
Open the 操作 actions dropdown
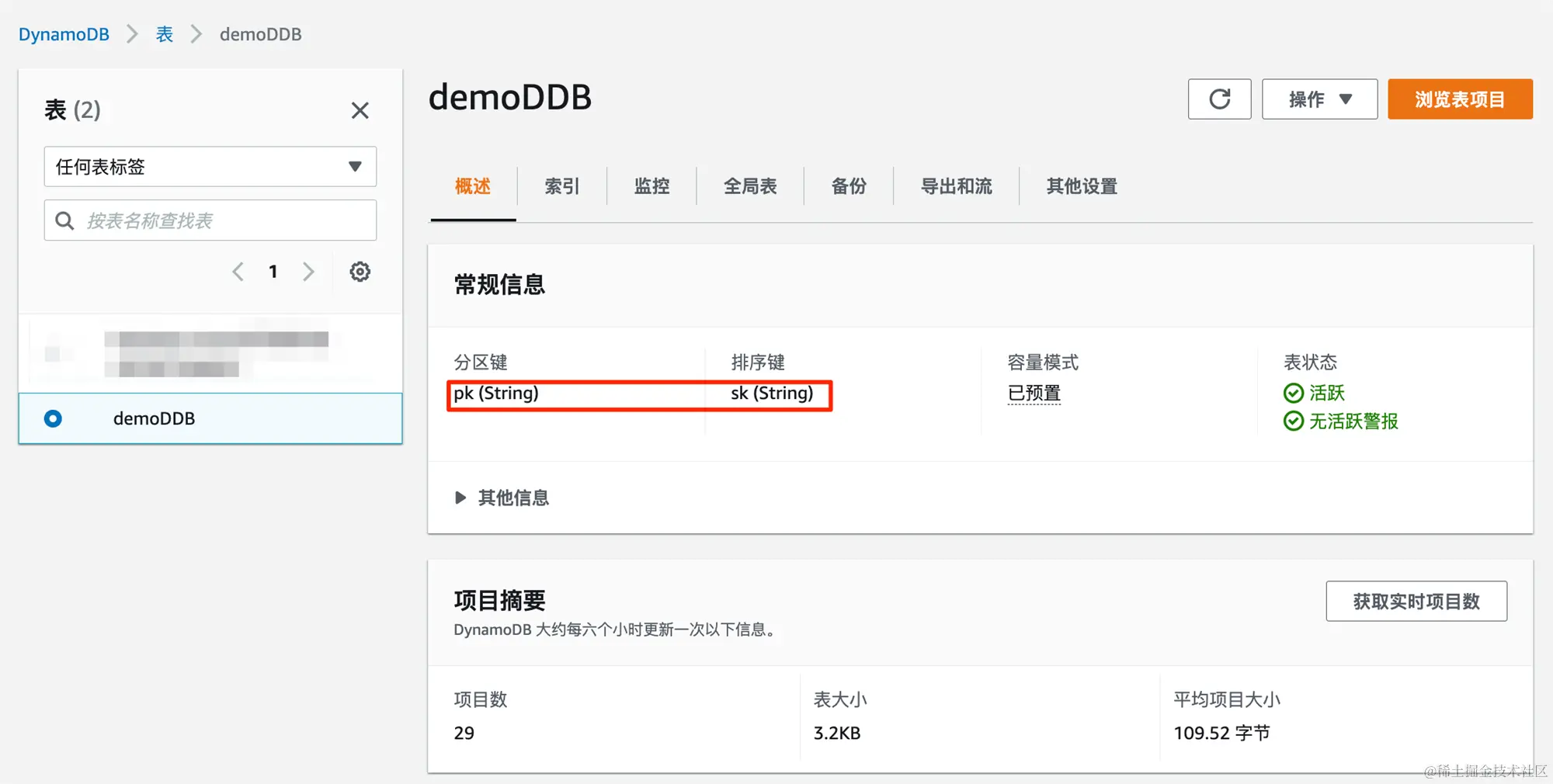tap(1319, 99)
